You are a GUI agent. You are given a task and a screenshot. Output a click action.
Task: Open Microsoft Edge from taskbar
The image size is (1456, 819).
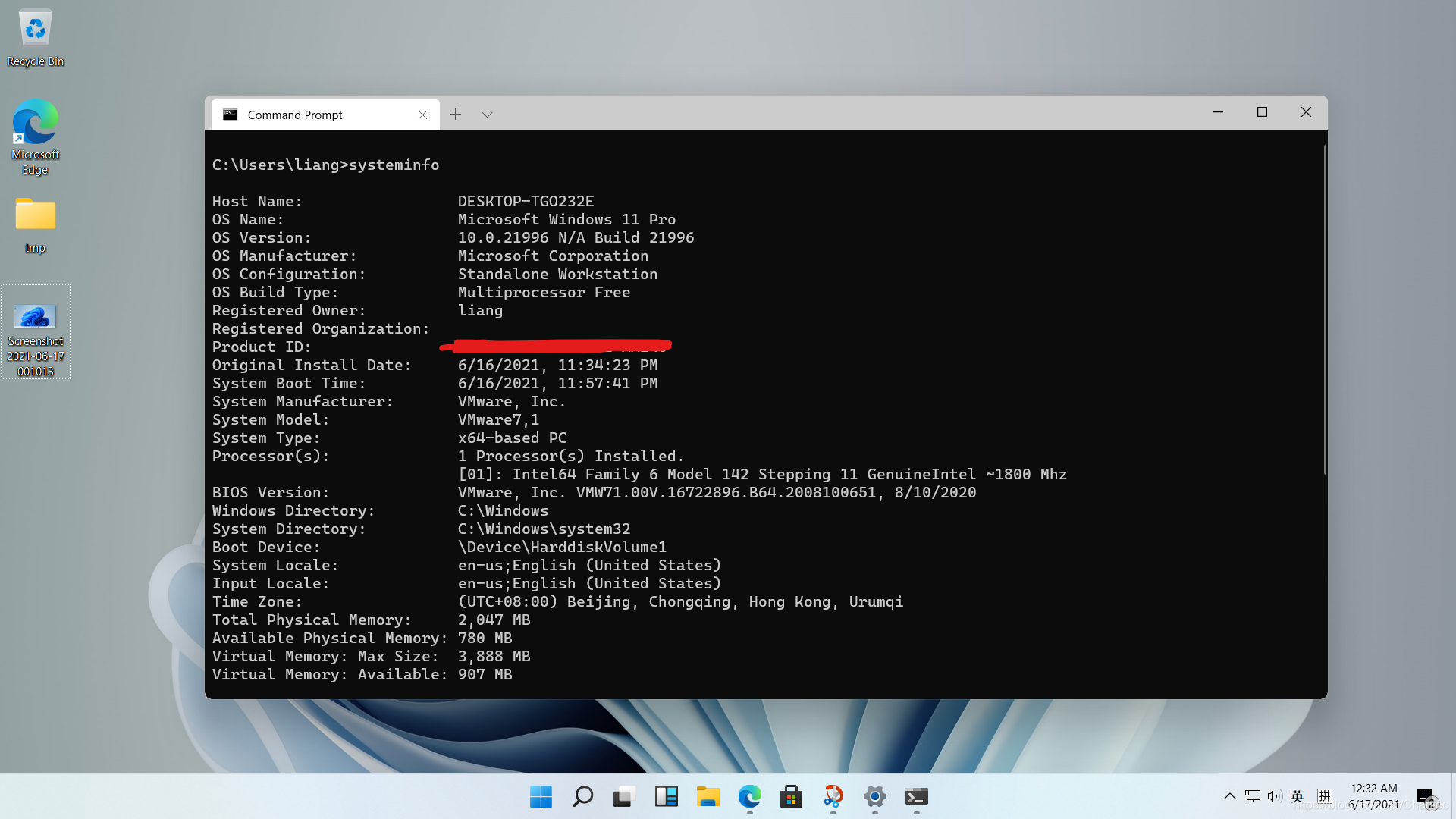pos(749,797)
